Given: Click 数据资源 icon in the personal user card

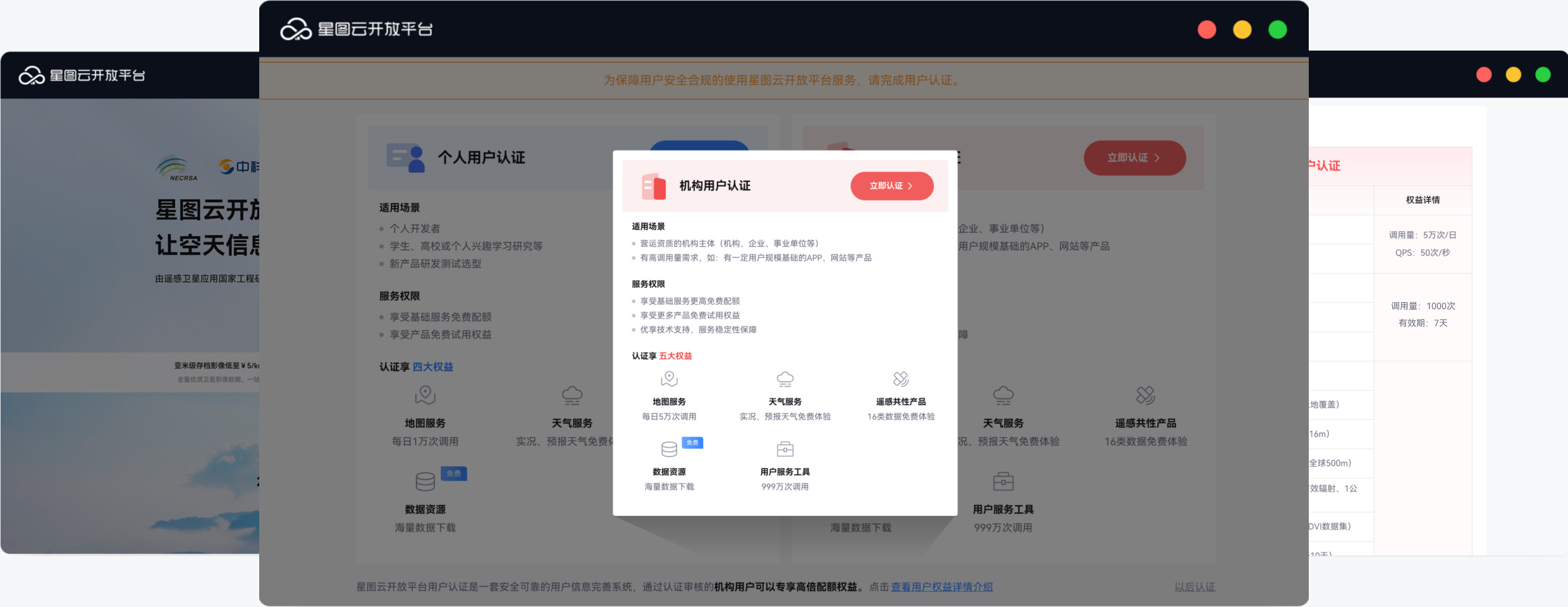Looking at the screenshot, I should (x=425, y=482).
